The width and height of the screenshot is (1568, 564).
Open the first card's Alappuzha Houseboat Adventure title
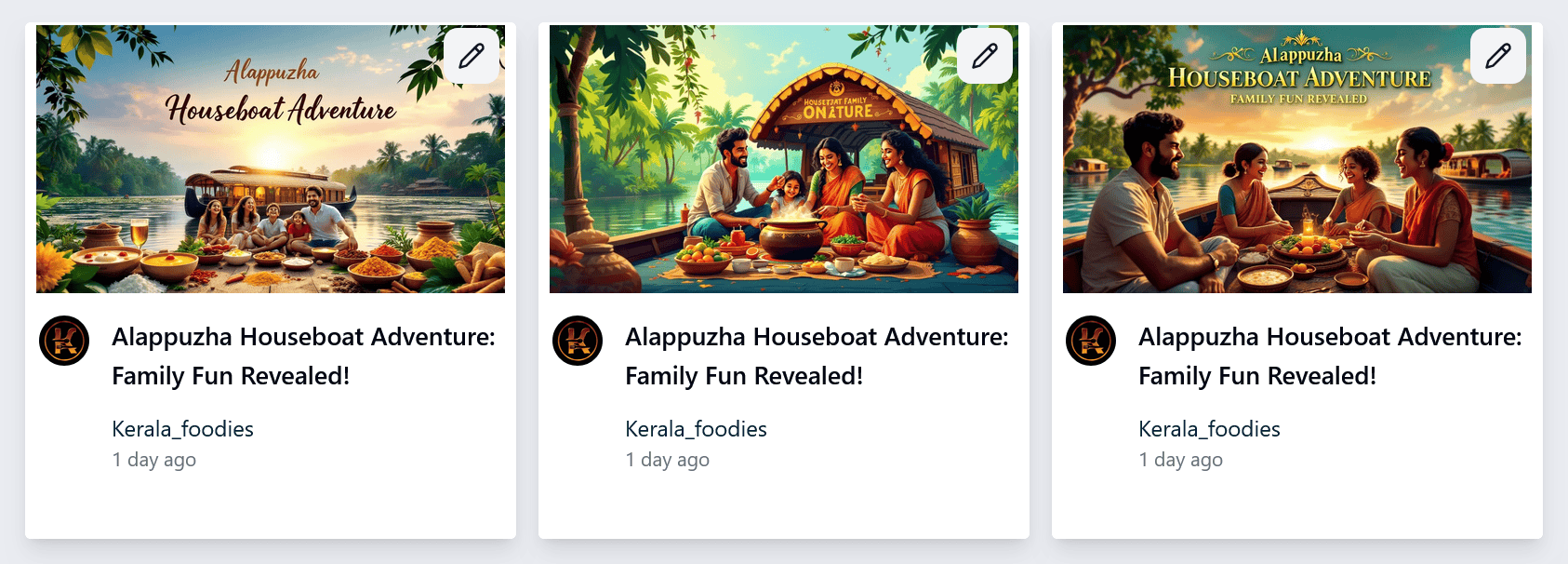pos(303,356)
